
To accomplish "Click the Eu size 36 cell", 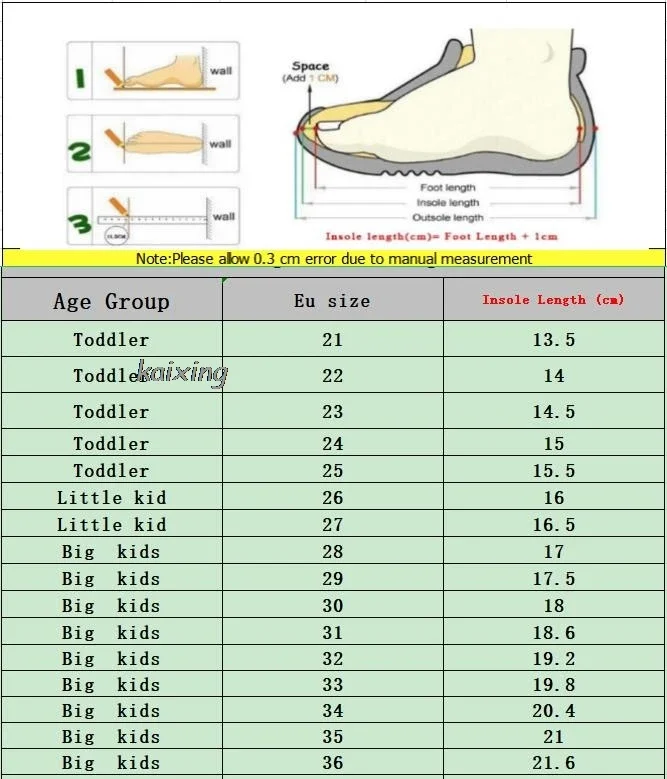I will [x=333, y=762].
